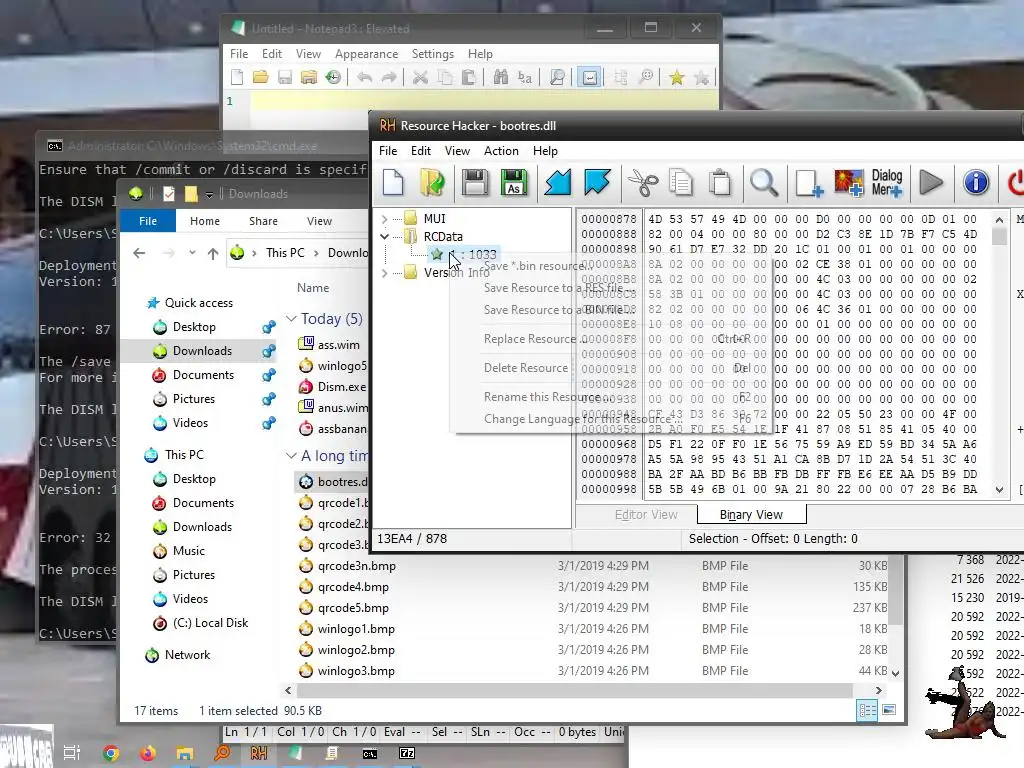This screenshot has width=1024, height=768.
Task: Click the hex view vertical scrollbar down arrow
Action: (999, 490)
